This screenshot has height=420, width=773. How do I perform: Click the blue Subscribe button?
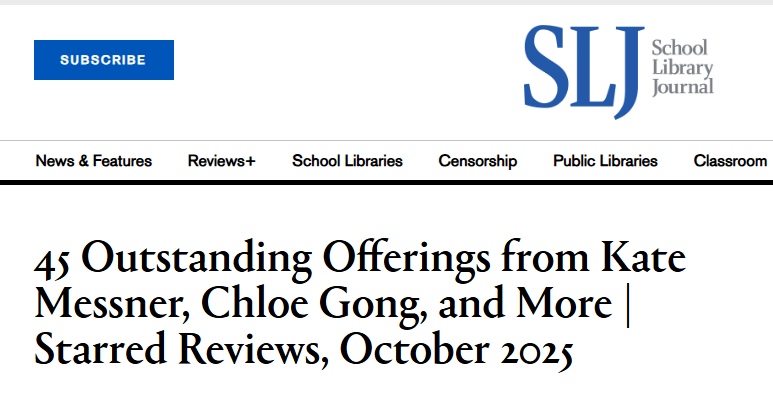click(x=103, y=60)
